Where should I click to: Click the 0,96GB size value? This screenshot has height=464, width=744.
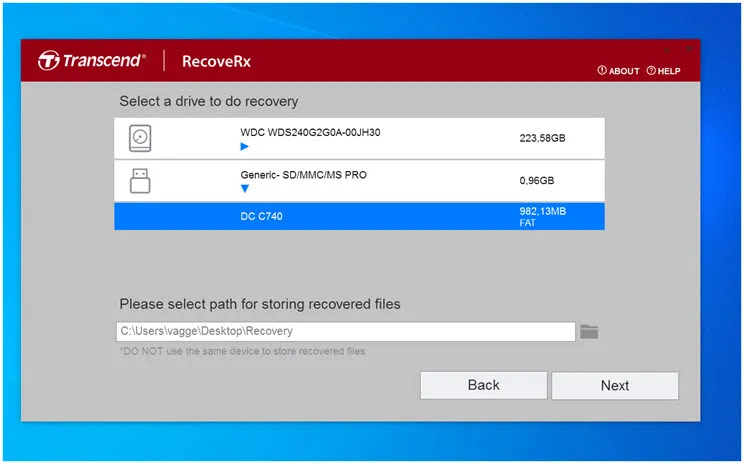coord(537,180)
